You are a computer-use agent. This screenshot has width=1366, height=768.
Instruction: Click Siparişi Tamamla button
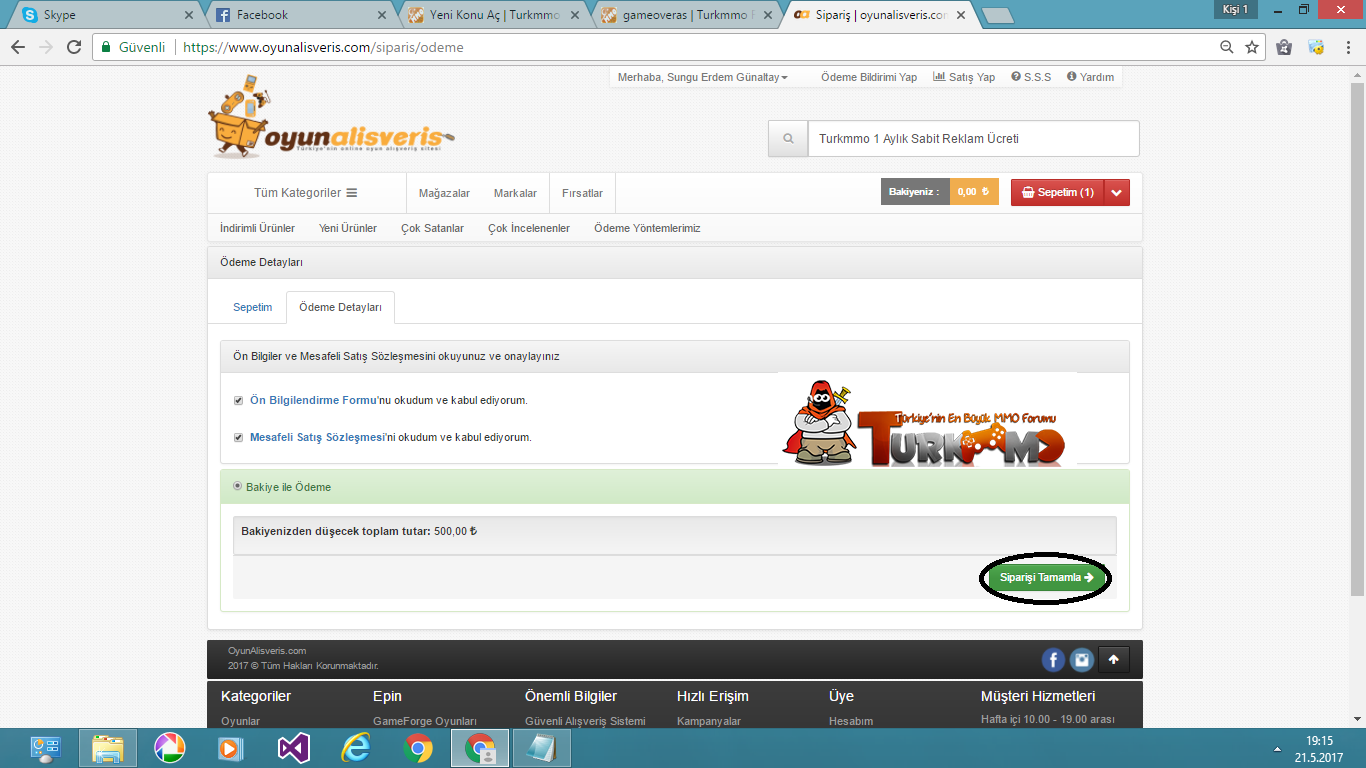(1046, 577)
